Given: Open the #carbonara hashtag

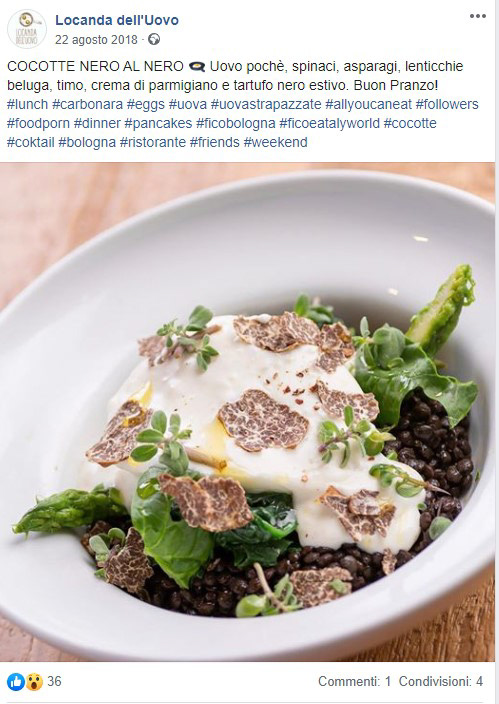Looking at the screenshot, I should point(88,104).
